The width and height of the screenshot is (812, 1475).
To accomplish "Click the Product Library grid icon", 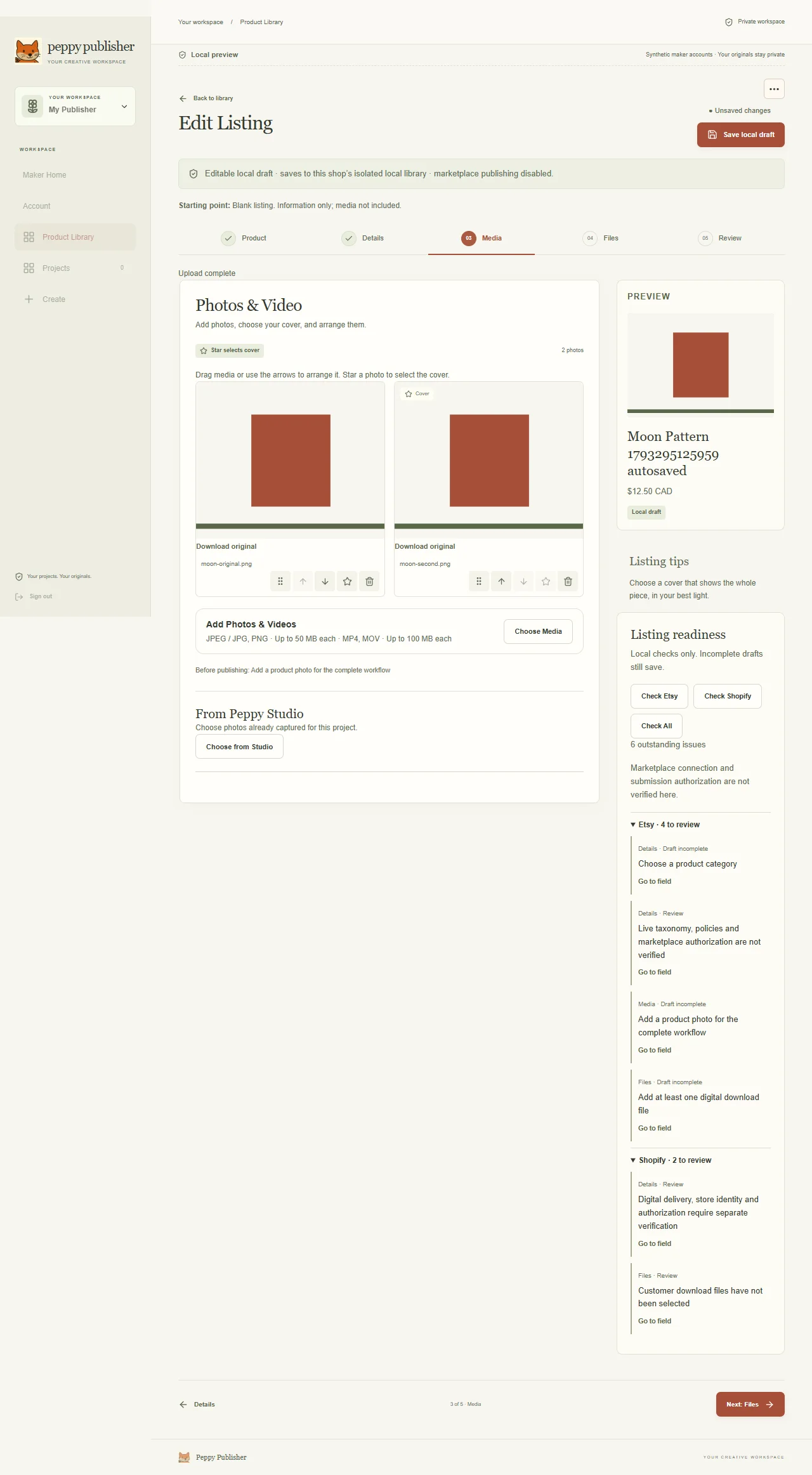I will pyautogui.click(x=29, y=237).
